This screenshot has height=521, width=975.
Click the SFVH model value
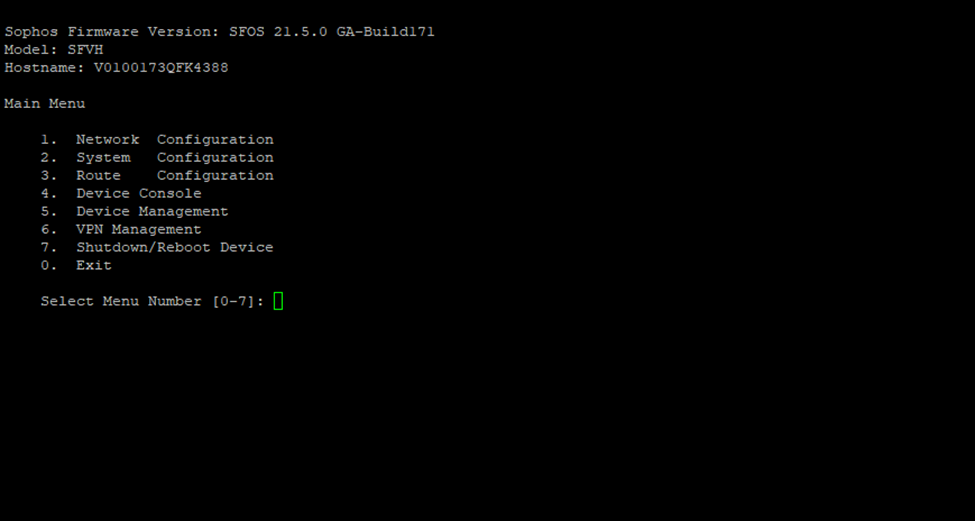pos(85,50)
